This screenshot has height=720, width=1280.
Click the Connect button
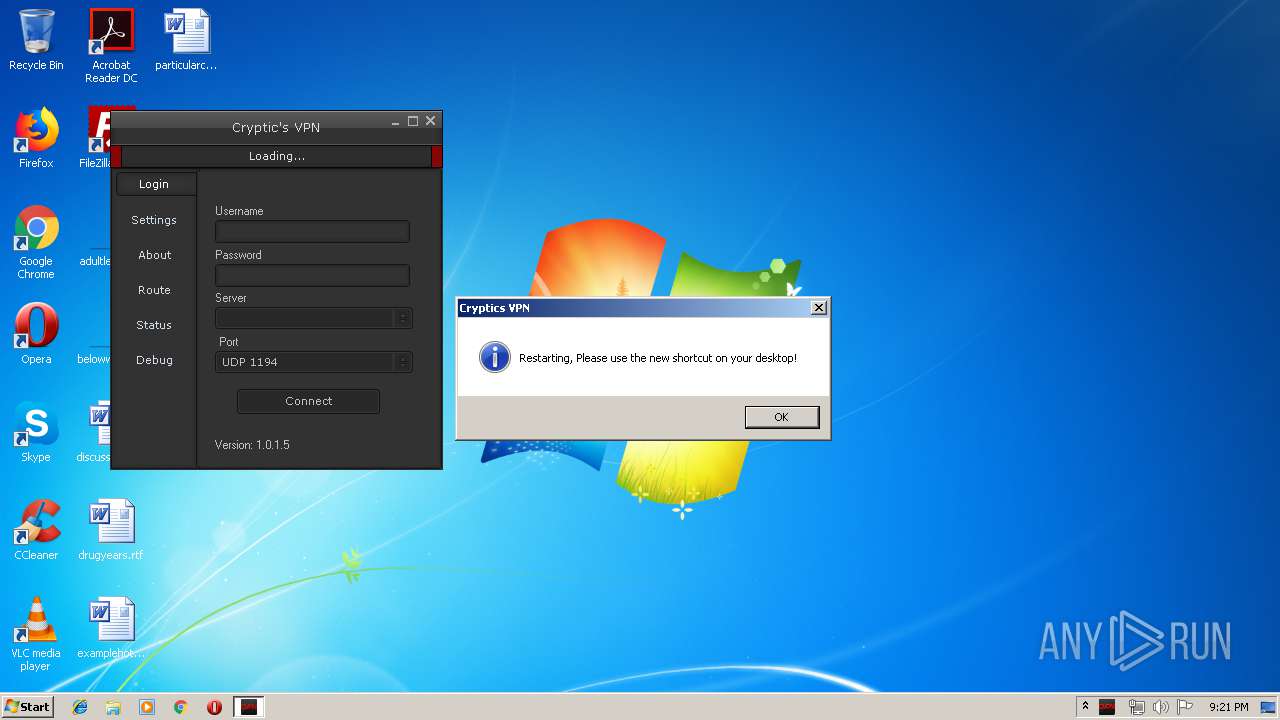(x=308, y=401)
